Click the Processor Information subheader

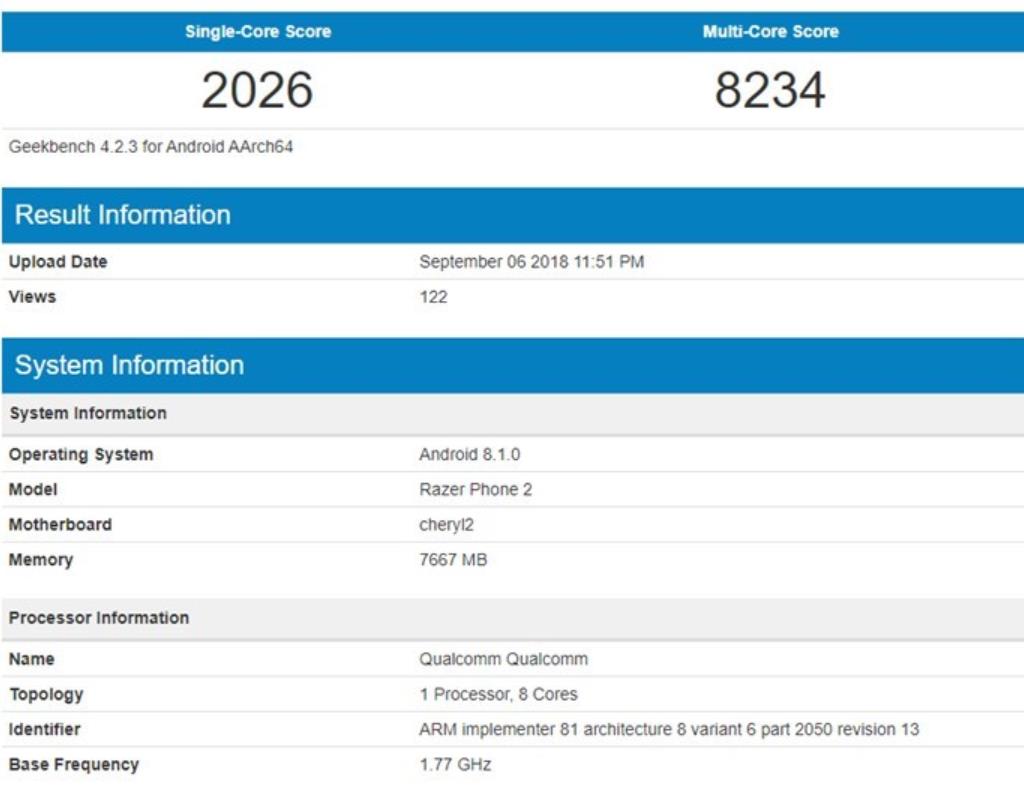[x=99, y=618]
